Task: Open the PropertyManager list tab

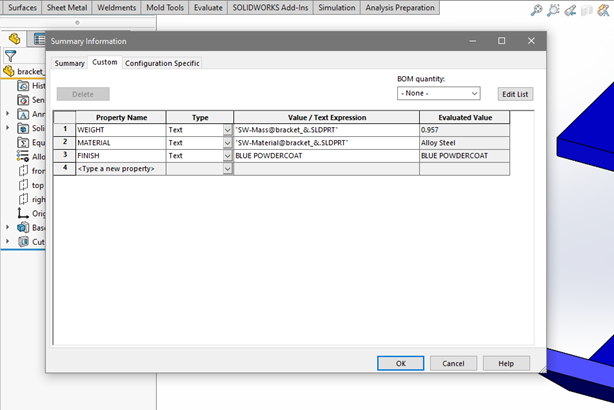Action: tap(39, 39)
